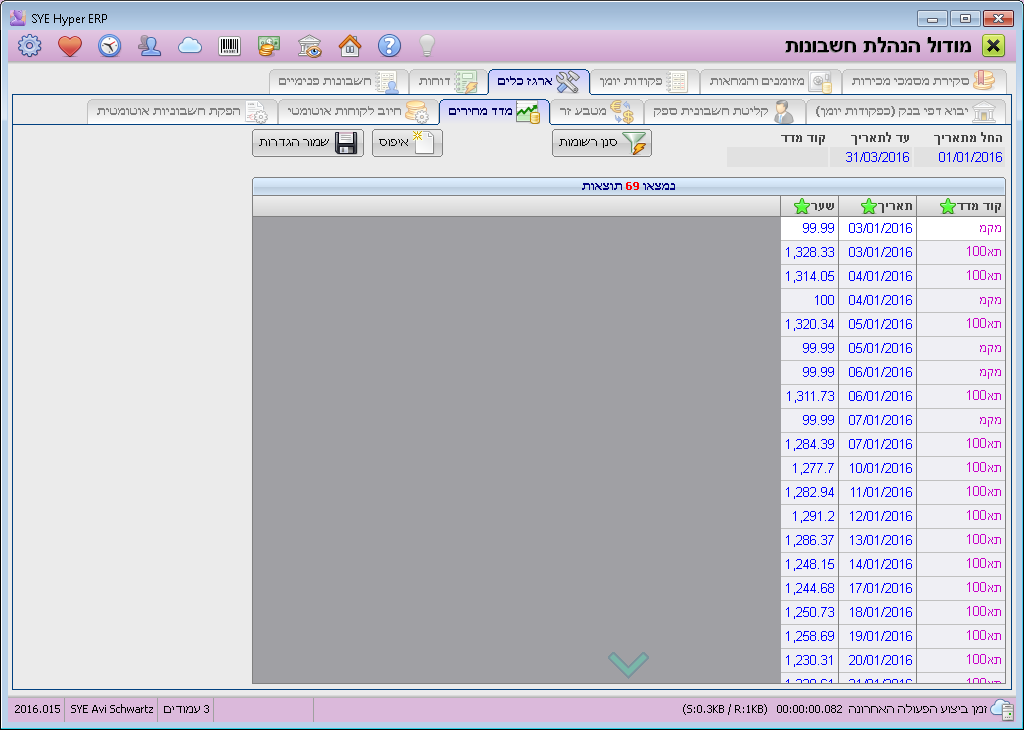Click the date cell 17/01/2016

click(x=880, y=588)
